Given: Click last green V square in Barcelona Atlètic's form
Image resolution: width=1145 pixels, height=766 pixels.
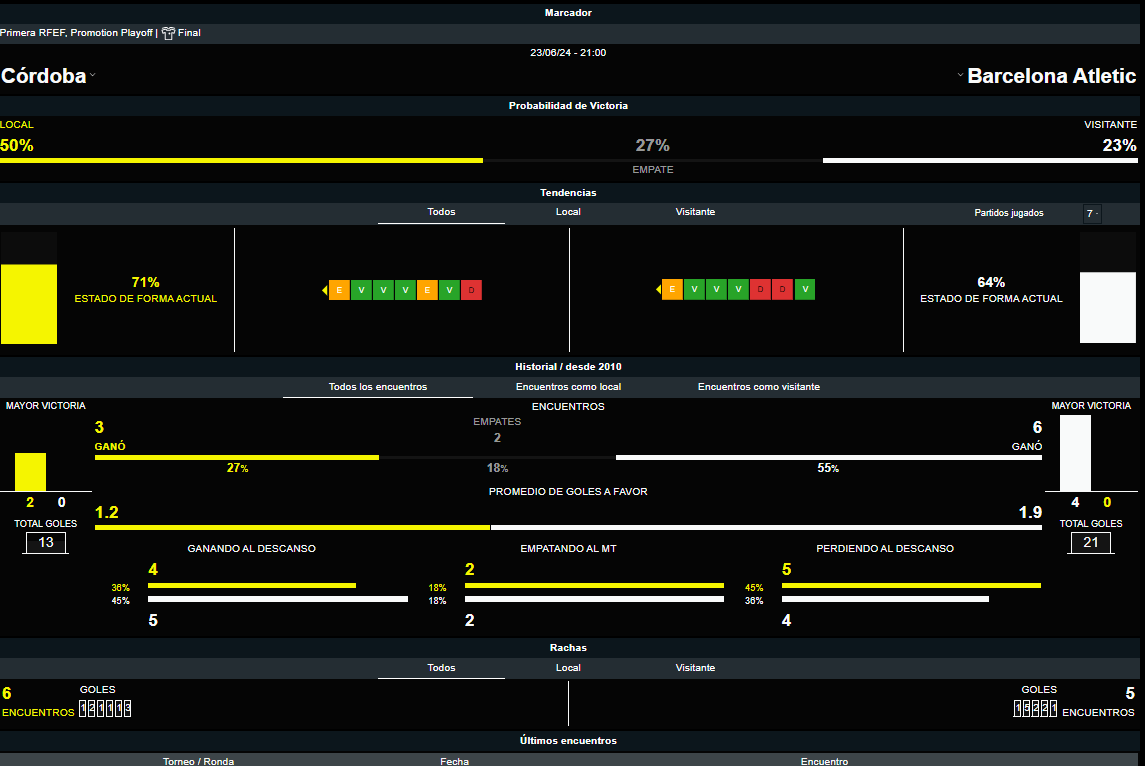Looking at the screenshot, I should pos(805,290).
